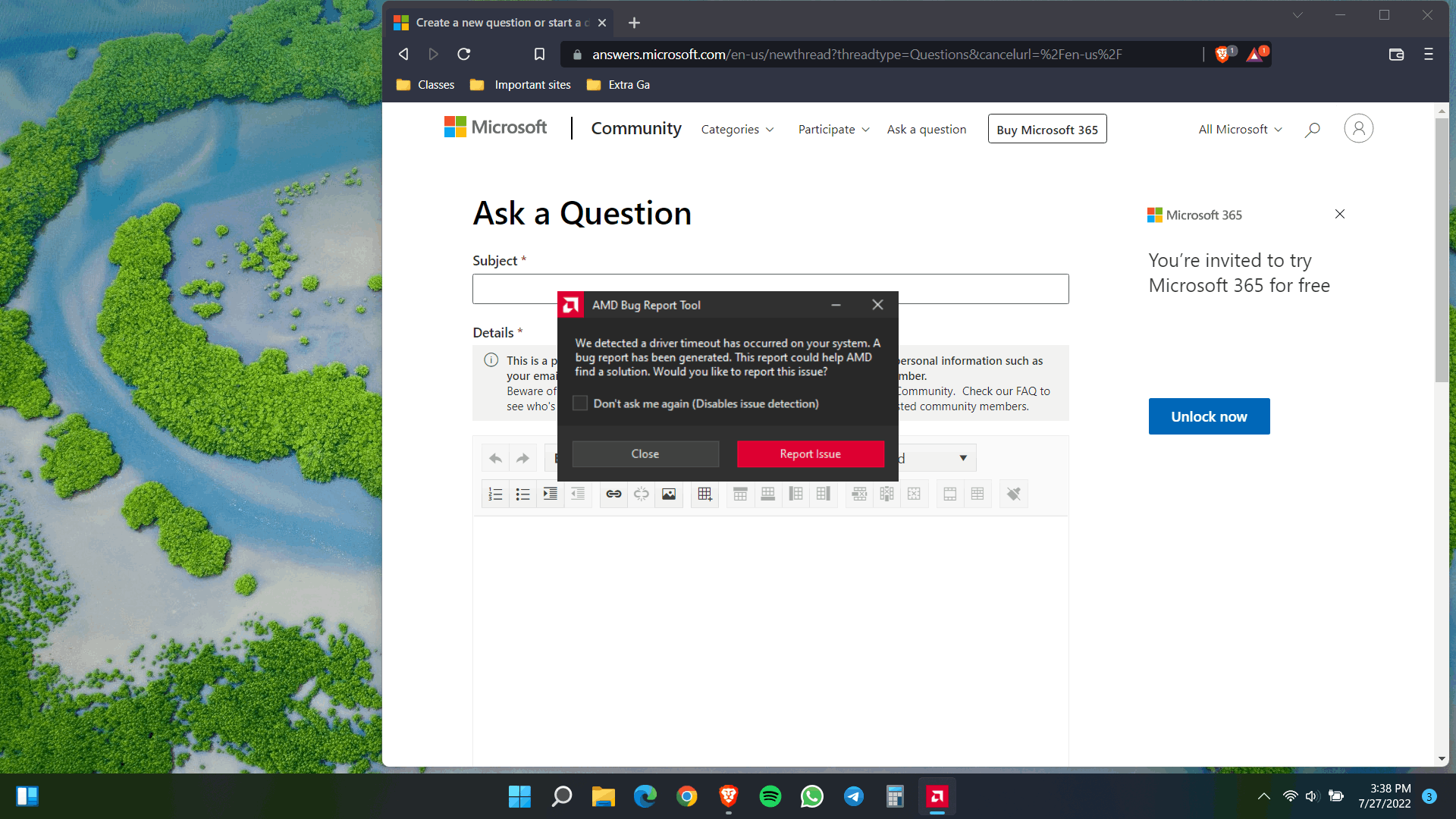Click the Subject input field
Image resolution: width=1456 pixels, height=819 pixels.
[x=771, y=288]
